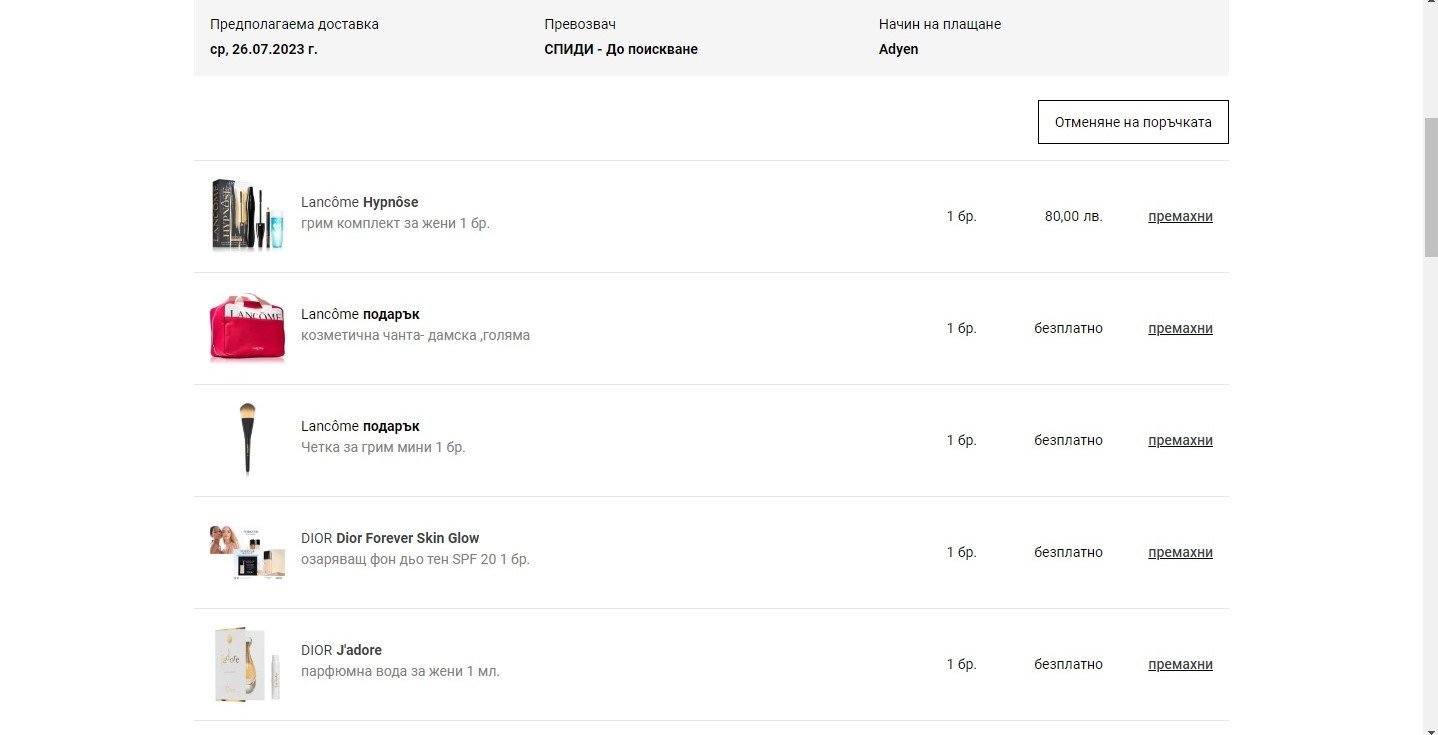
Task: Remove the Dior Forever Skin Glow item
Action: pyautogui.click(x=1180, y=552)
